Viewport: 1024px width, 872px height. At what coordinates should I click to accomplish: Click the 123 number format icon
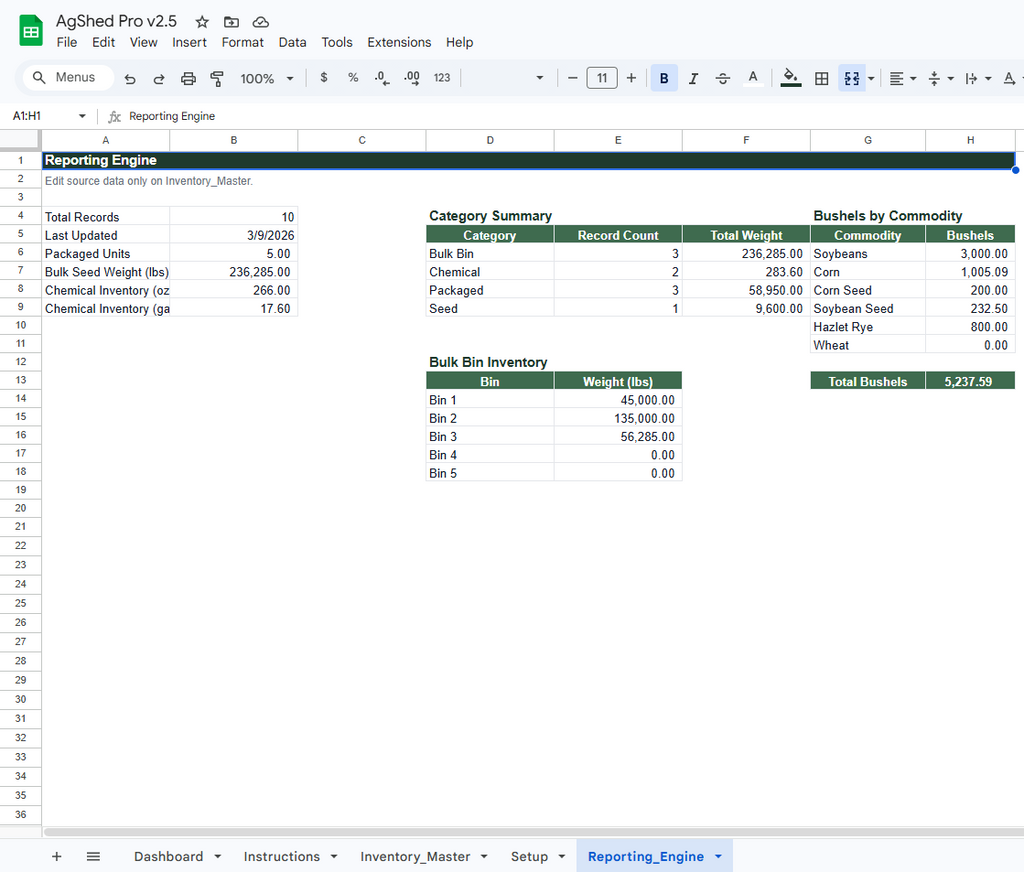(440, 77)
